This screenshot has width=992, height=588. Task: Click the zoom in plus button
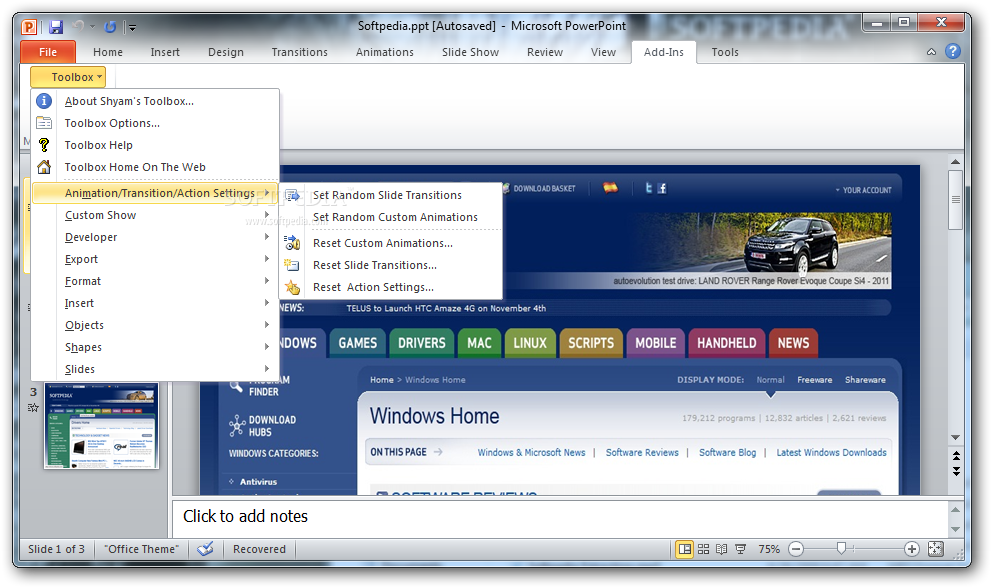point(912,549)
